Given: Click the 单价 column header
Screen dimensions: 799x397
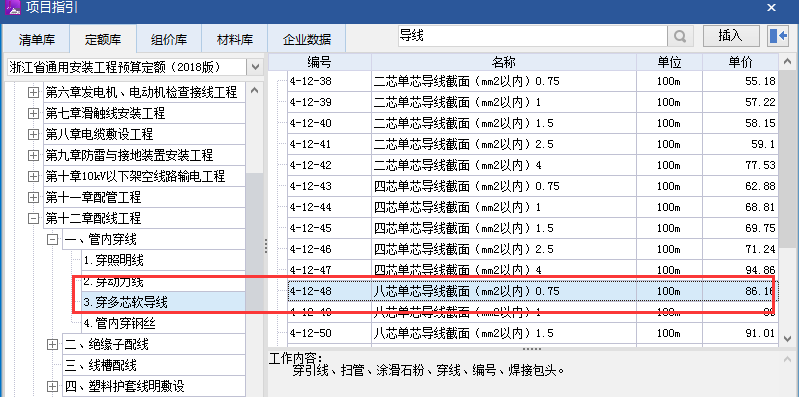Looking at the screenshot, I should click(740, 62).
